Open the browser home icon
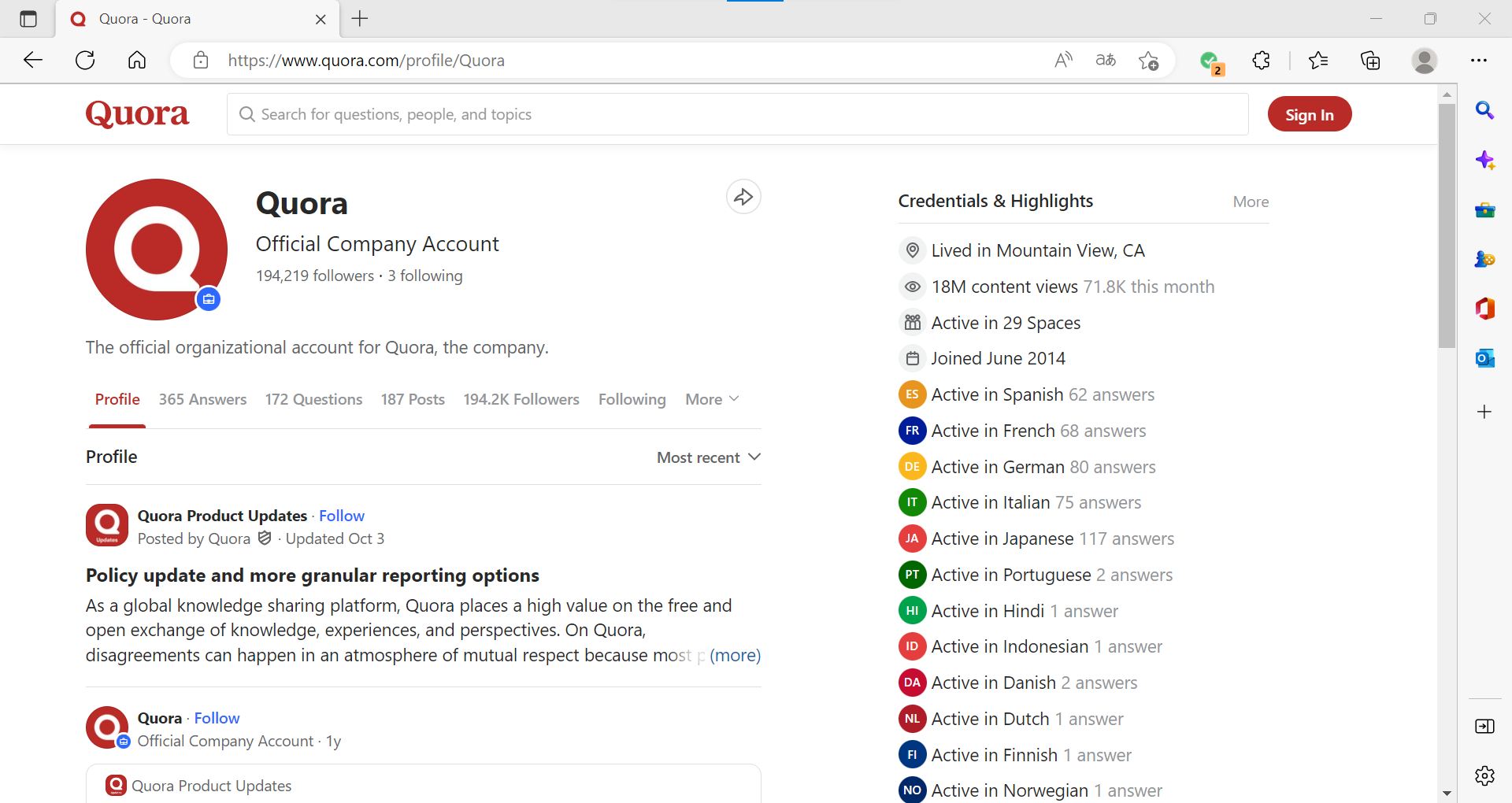The image size is (1512, 803). pos(137,61)
